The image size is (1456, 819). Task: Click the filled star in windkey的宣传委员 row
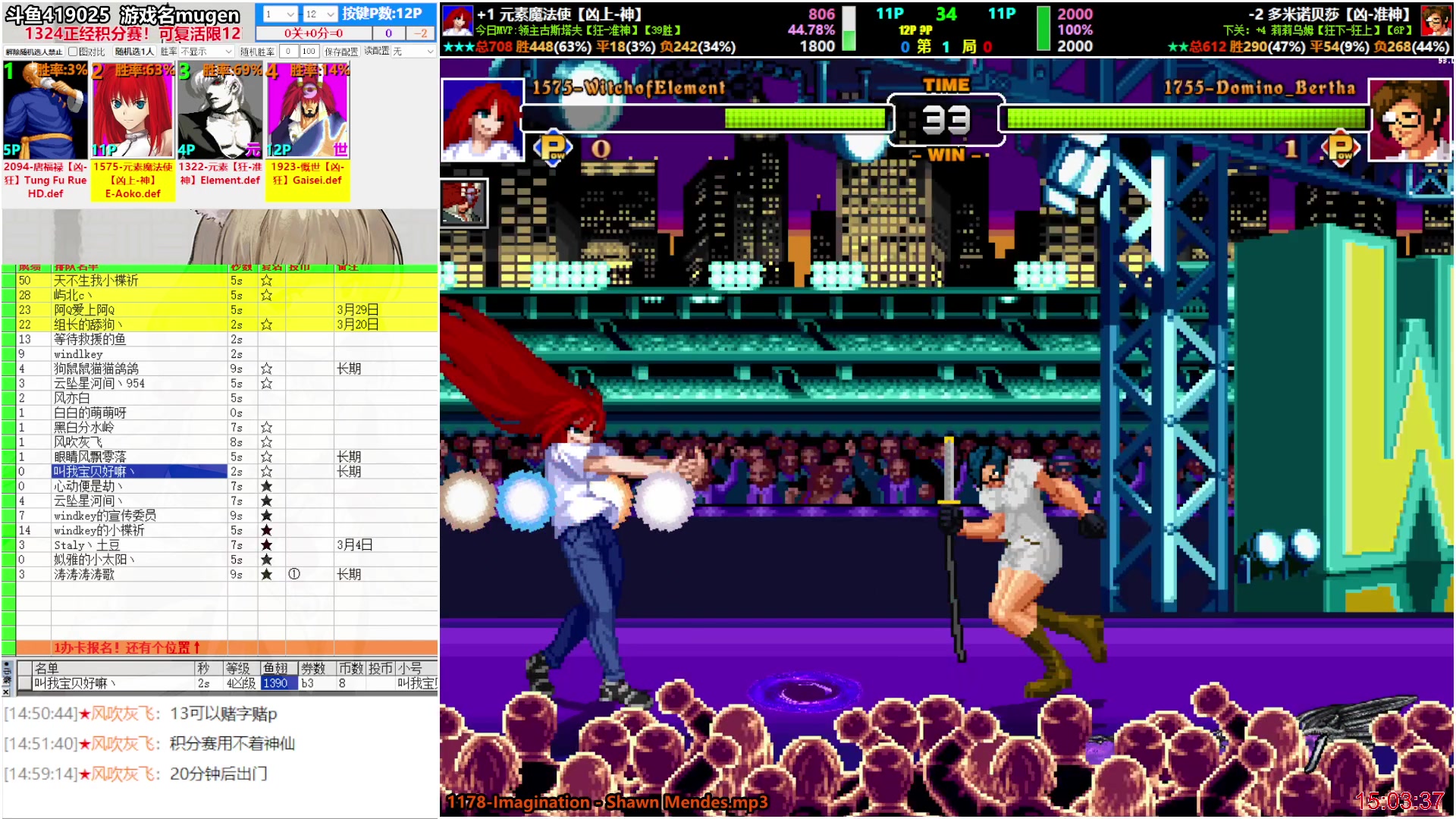point(266,516)
